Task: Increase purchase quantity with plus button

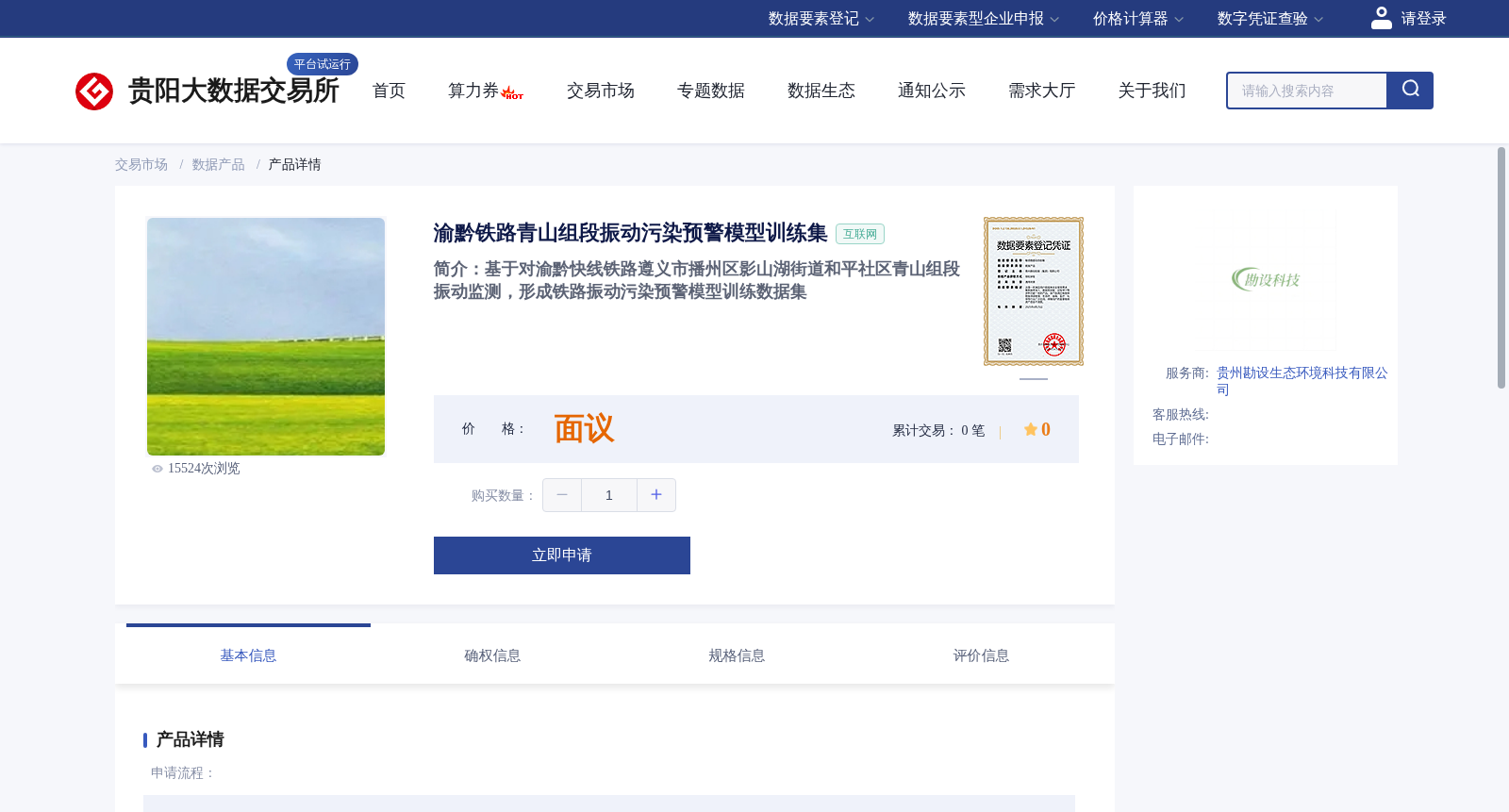Action: (x=656, y=495)
